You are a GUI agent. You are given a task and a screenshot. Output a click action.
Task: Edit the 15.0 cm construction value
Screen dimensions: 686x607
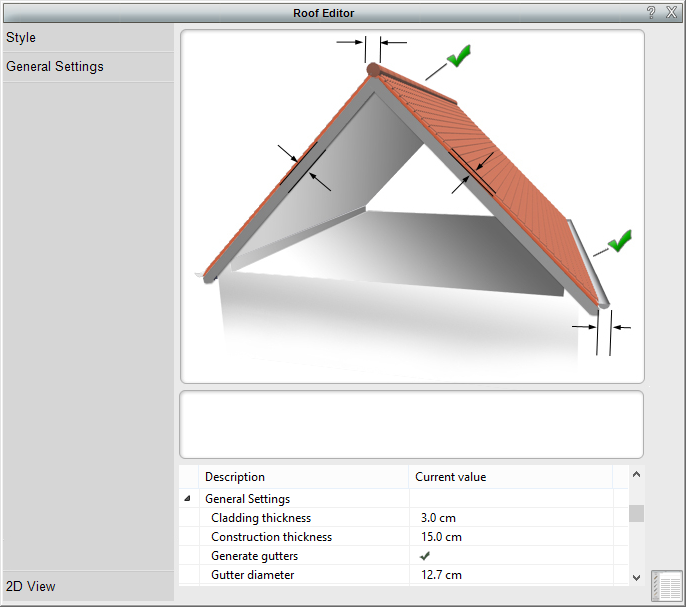(x=441, y=537)
